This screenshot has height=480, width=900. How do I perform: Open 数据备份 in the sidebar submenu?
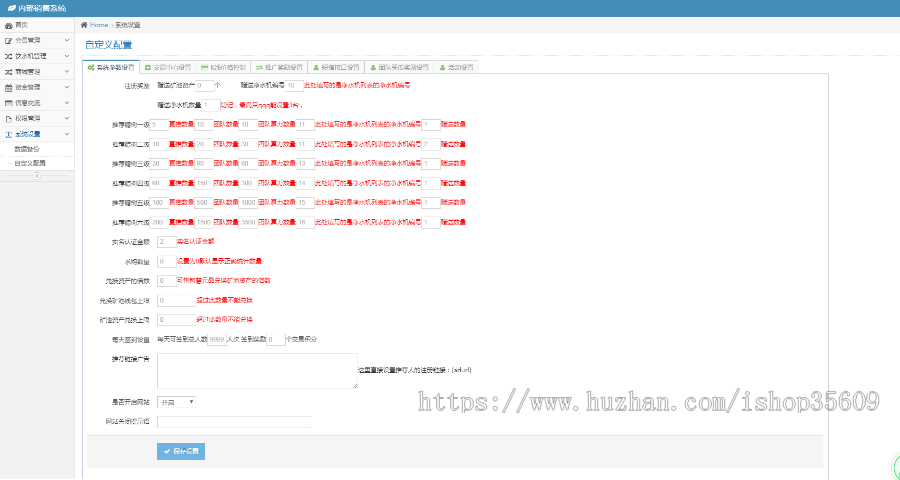click(x=26, y=149)
